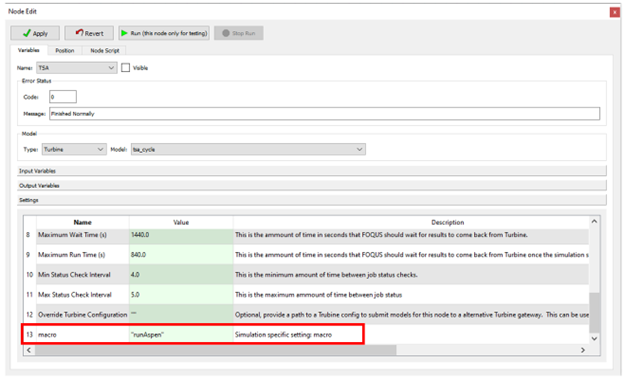The image size is (624, 380).
Task: Click the Max Status Check Interval name cell
Action: point(82,294)
